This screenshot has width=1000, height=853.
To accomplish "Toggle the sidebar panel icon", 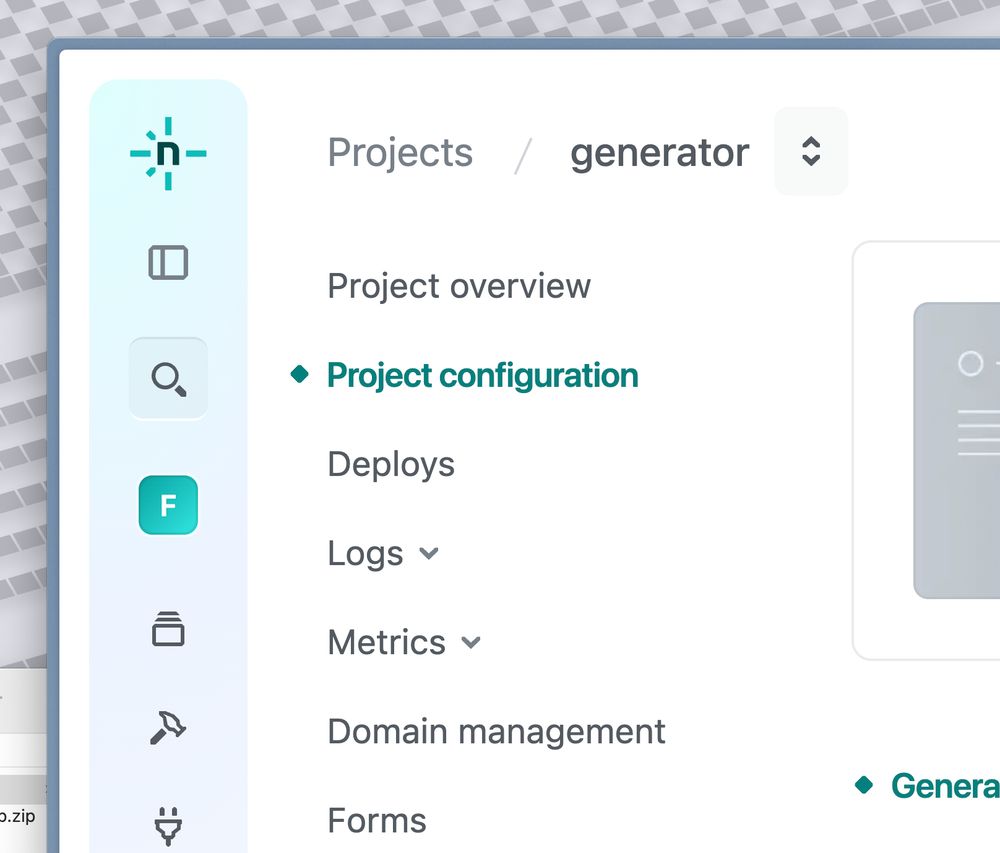I will (x=168, y=262).
